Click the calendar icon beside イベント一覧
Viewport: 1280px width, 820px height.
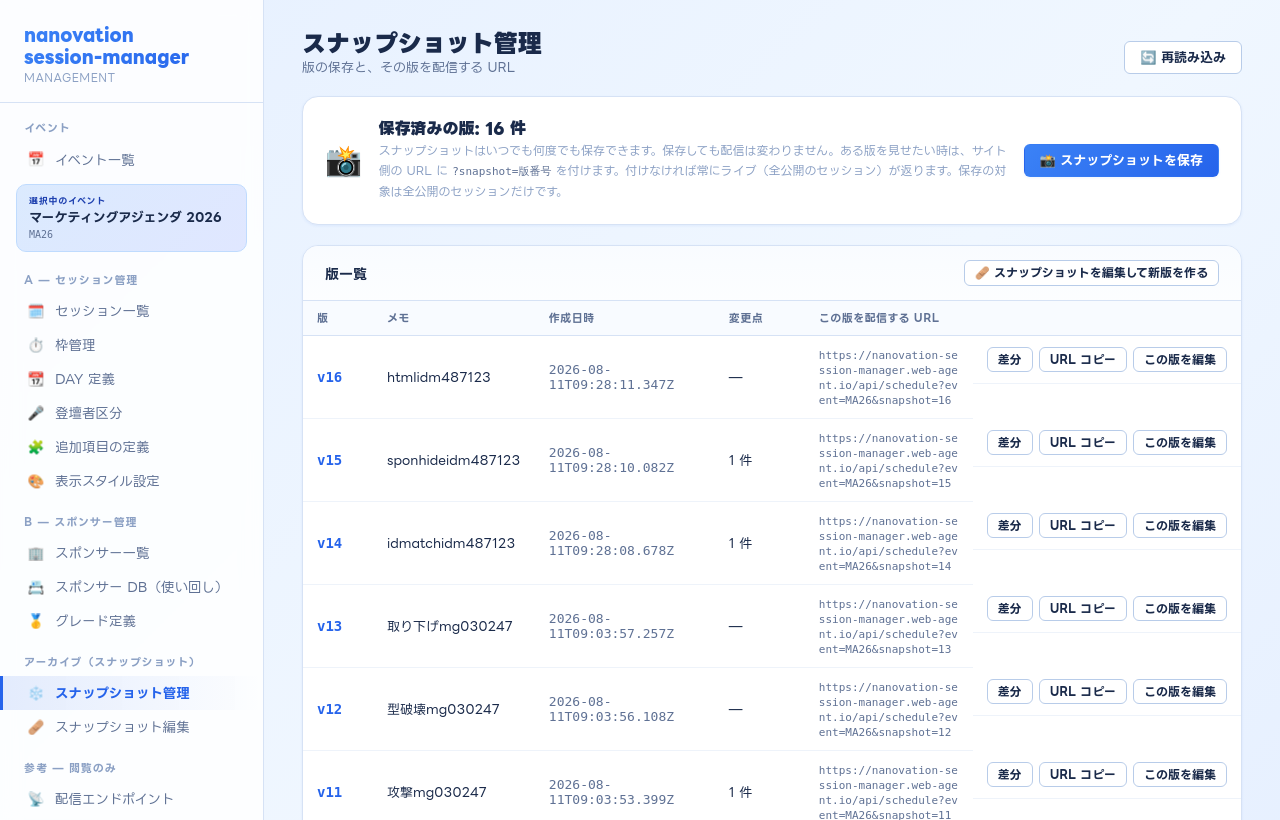click(36, 159)
